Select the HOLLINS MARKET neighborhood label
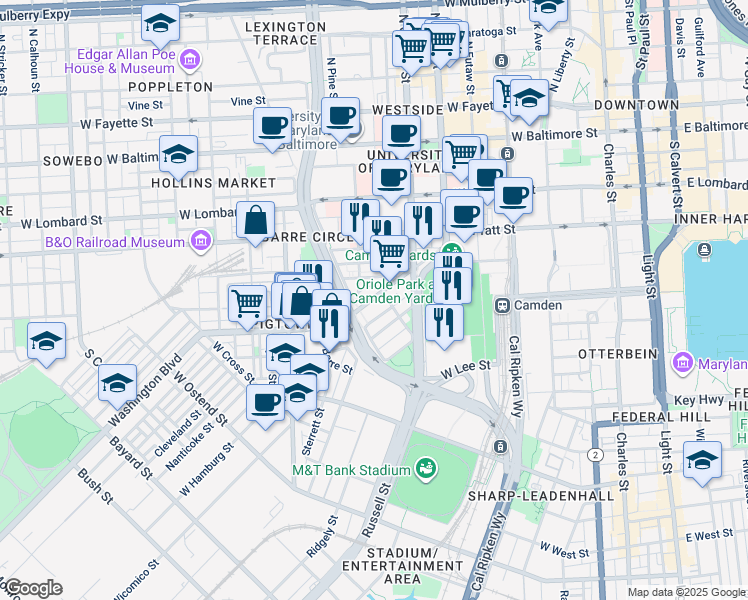 213,183
